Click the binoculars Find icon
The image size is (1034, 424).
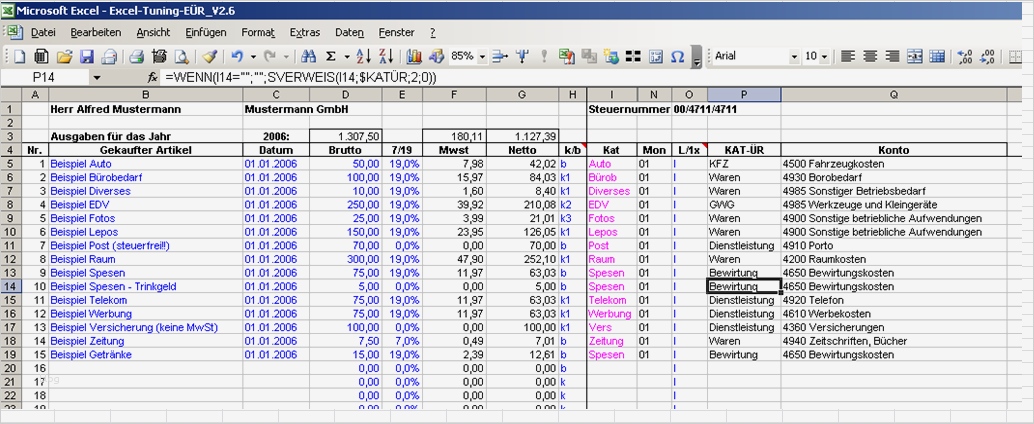click(x=309, y=57)
